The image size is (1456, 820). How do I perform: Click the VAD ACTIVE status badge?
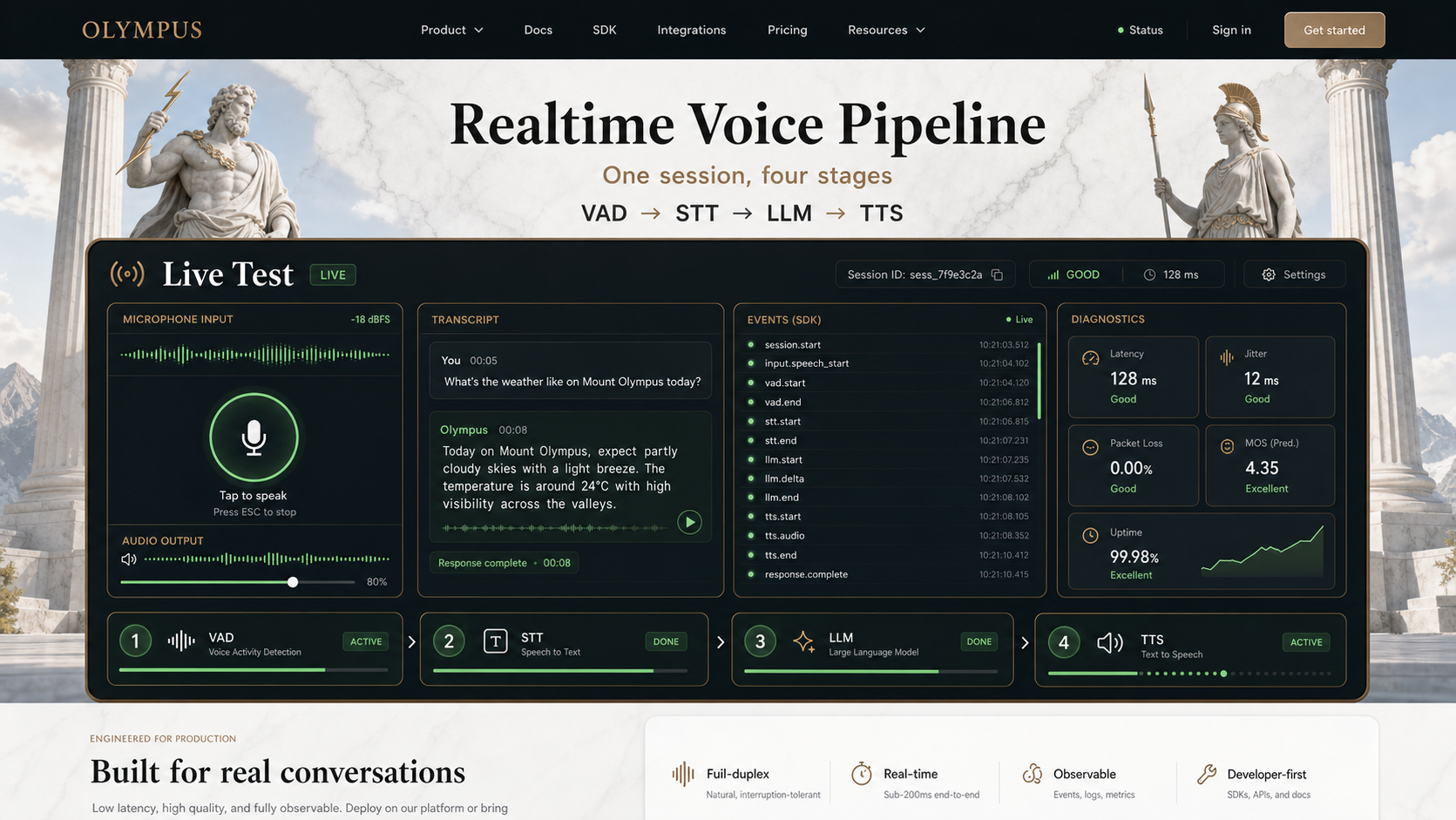(x=366, y=641)
